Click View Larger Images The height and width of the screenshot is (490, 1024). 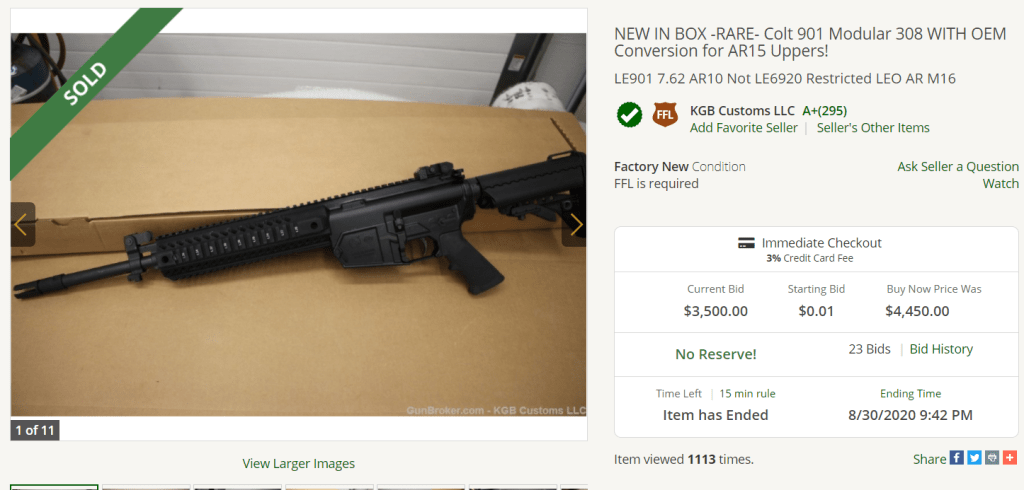pyautogui.click(x=298, y=464)
